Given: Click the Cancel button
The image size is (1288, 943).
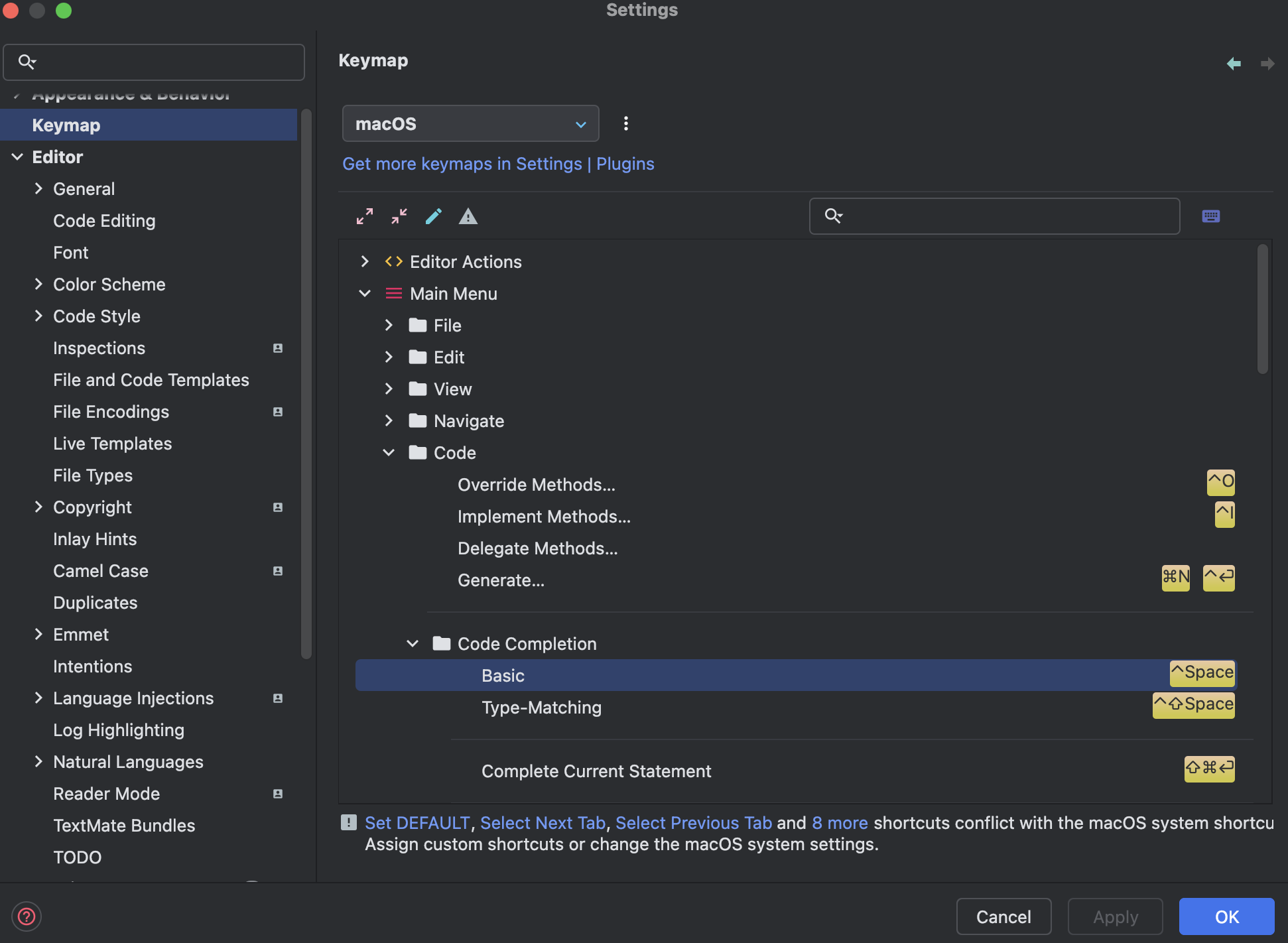Looking at the screenshot, I should [1003, 916].
